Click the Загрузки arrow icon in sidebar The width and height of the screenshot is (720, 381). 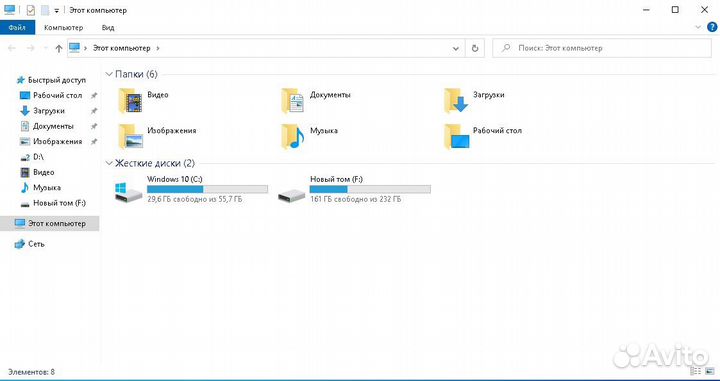point(25,111)
